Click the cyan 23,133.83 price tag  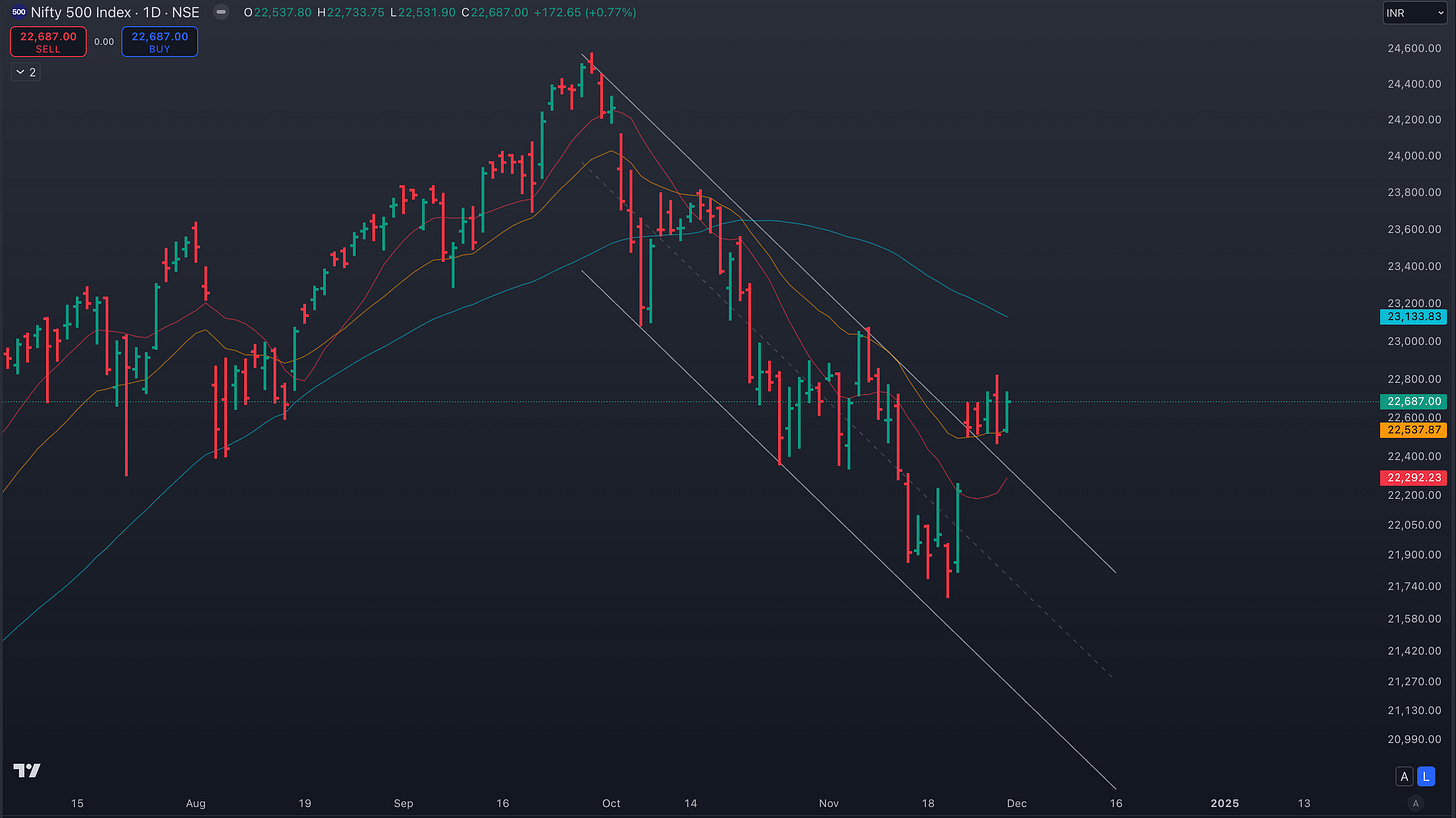click(x=1413, y=316)
